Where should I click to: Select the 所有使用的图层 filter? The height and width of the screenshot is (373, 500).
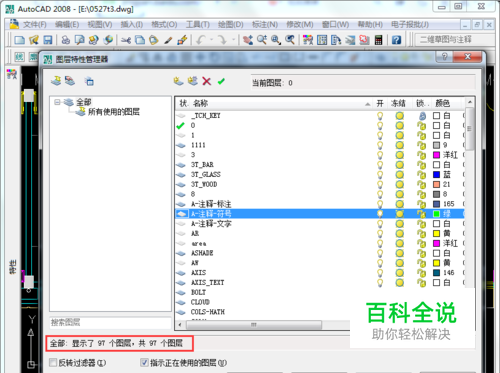coord(114,112)
